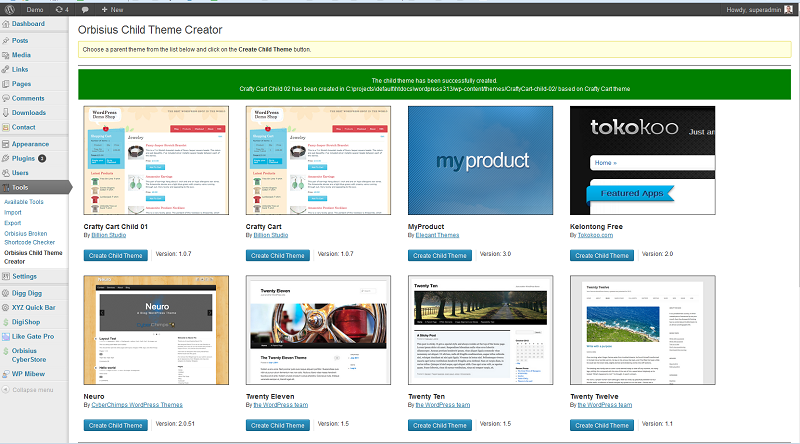Select Import under Tools

coord(13,212)
